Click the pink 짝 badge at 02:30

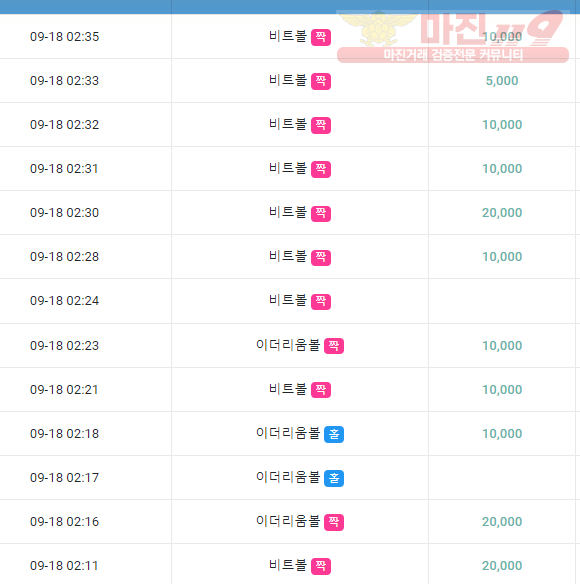[x=321, y=213]
